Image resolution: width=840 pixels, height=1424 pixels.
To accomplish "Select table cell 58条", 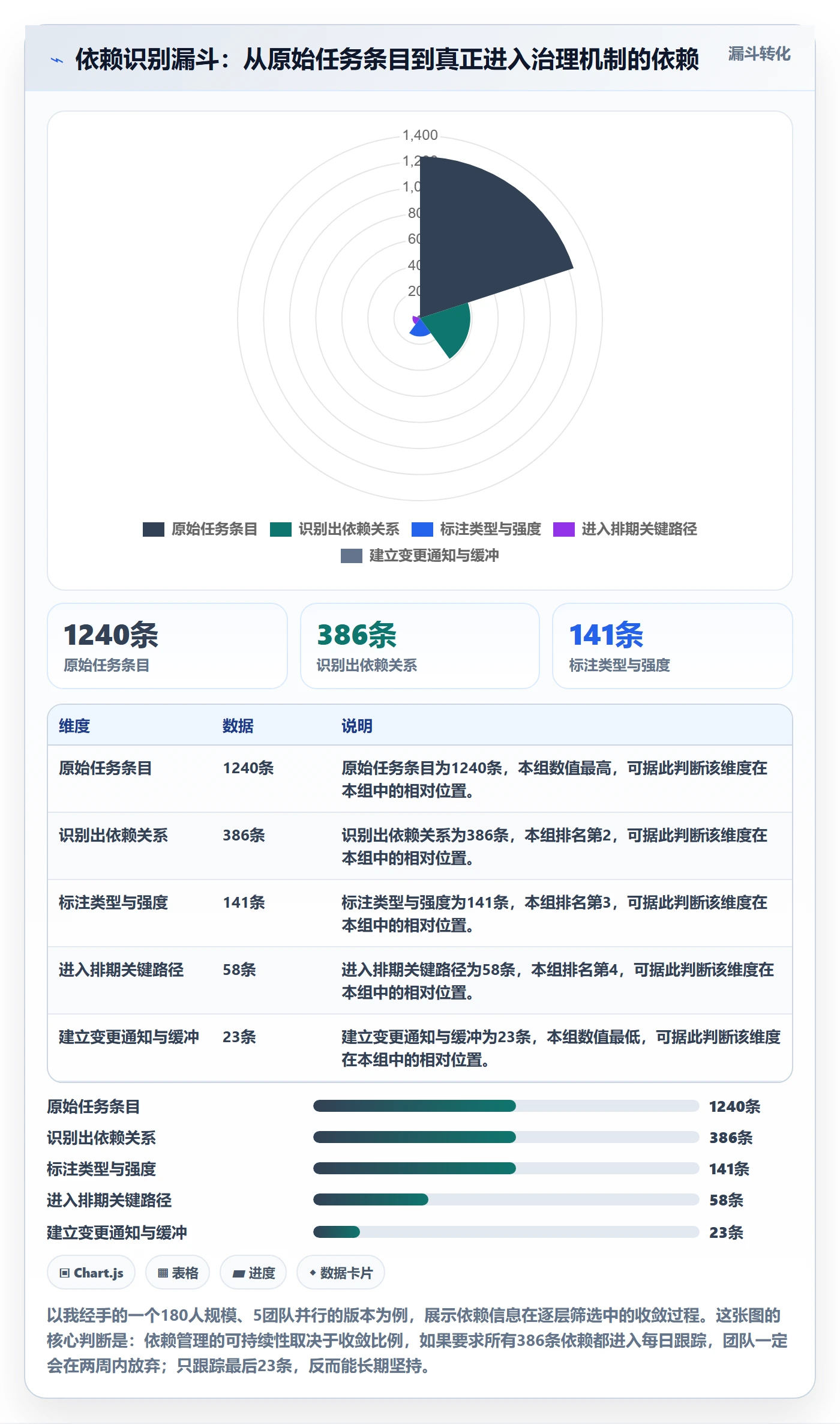I will [239, 970].
